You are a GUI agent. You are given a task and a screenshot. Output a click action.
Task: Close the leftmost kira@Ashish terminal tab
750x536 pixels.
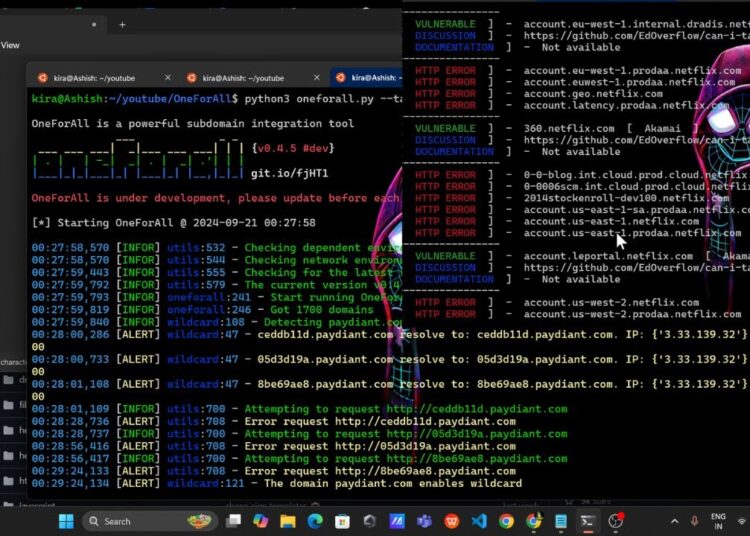(x=167, y=77)
